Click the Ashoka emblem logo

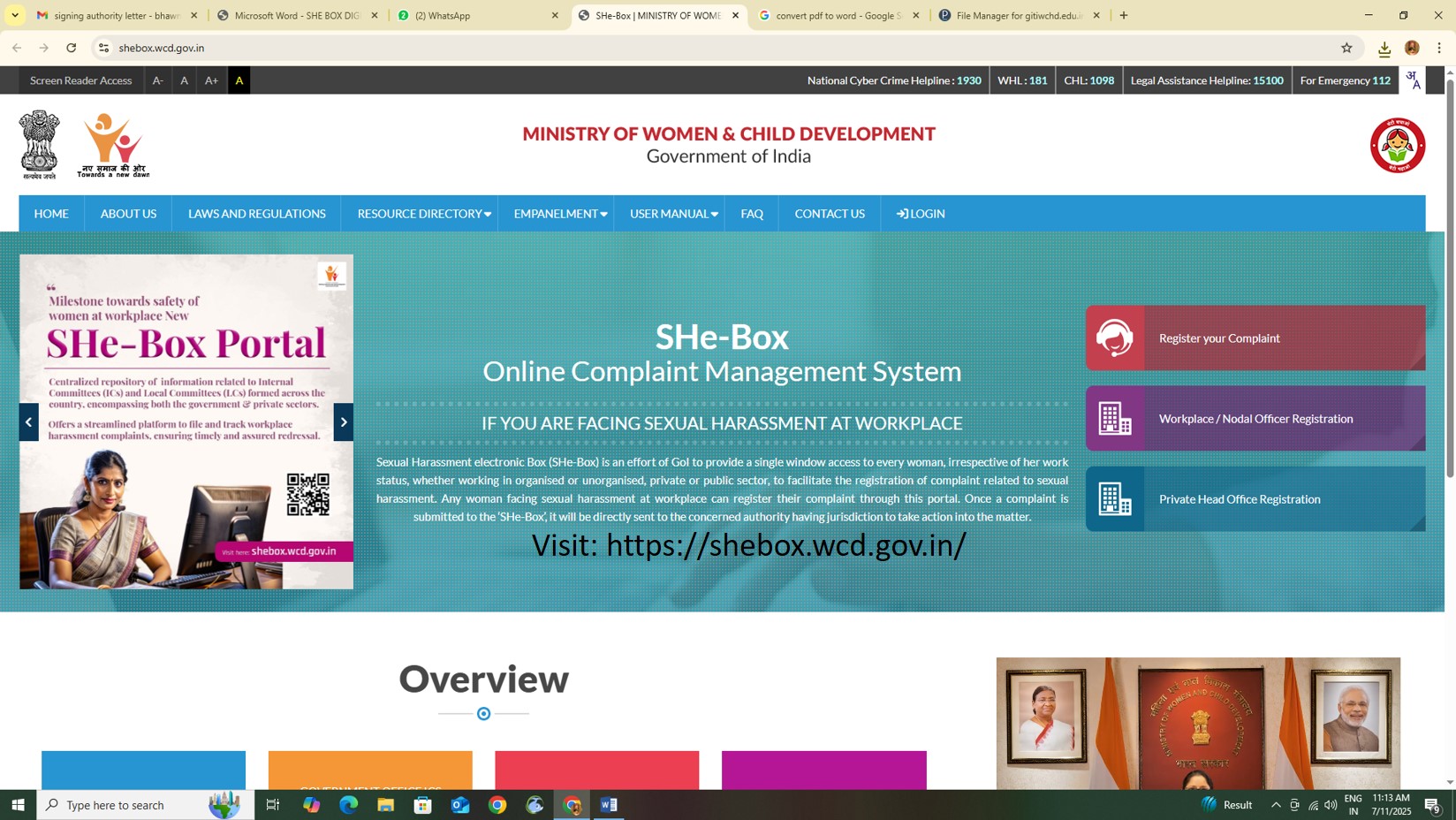coord(40,145)
